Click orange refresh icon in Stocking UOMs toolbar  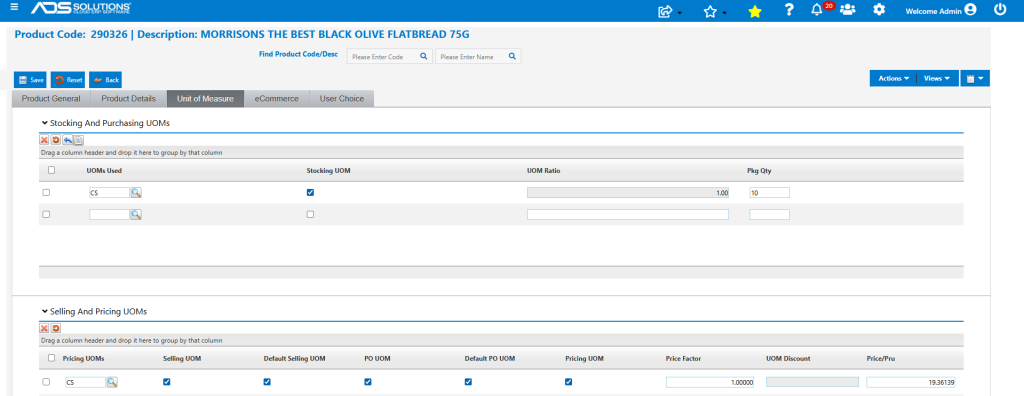pos(56,140)
